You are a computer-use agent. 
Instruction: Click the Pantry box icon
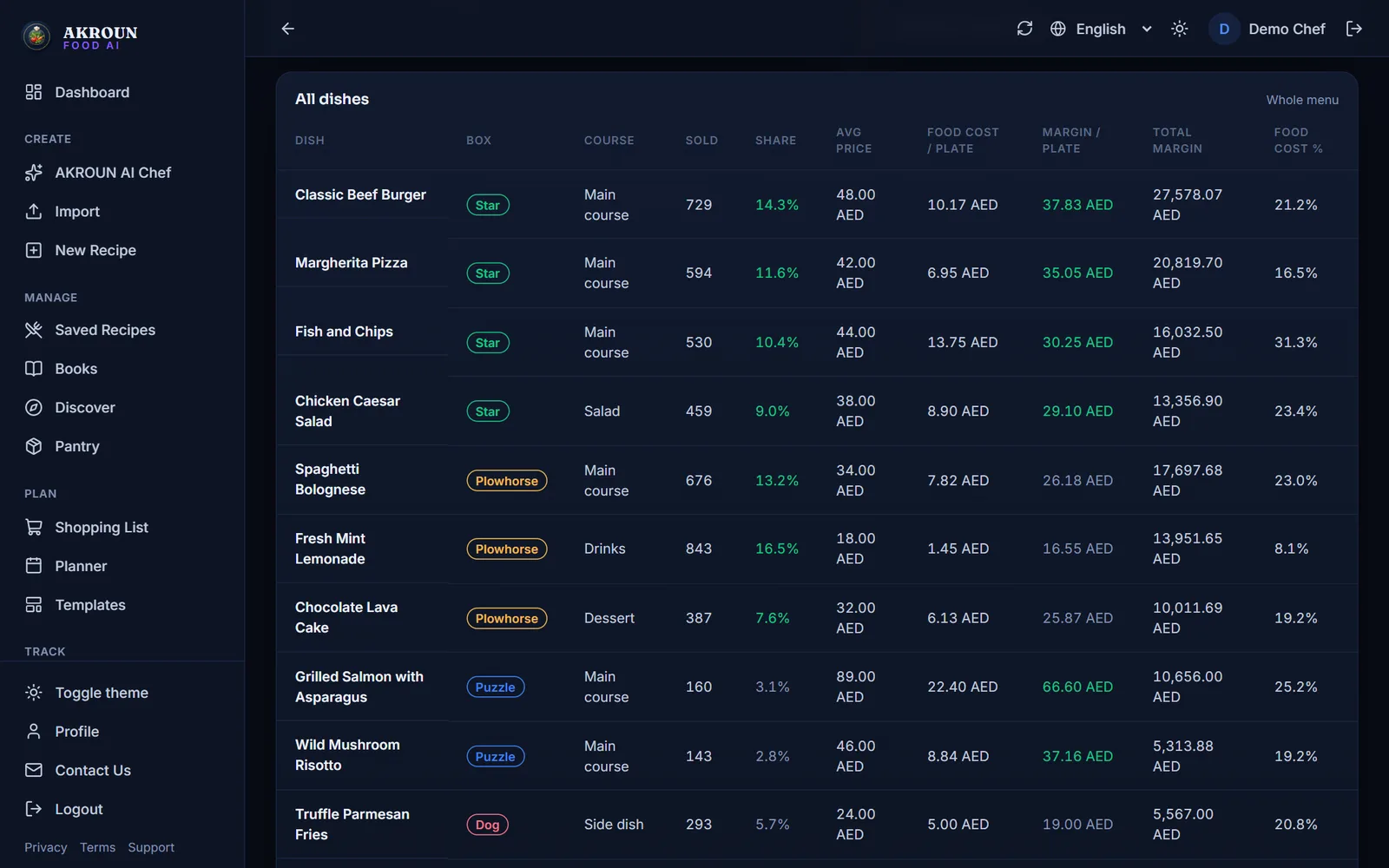coord(34,446)
